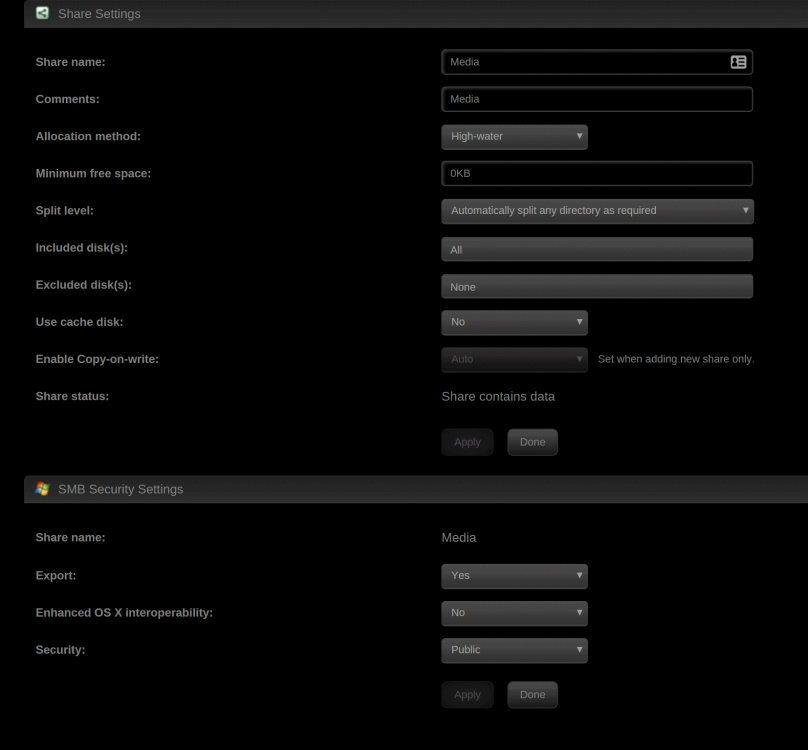The image size is (808, 750).
Task: Click the contact card icon in Share name field
Action: [738, 62]
